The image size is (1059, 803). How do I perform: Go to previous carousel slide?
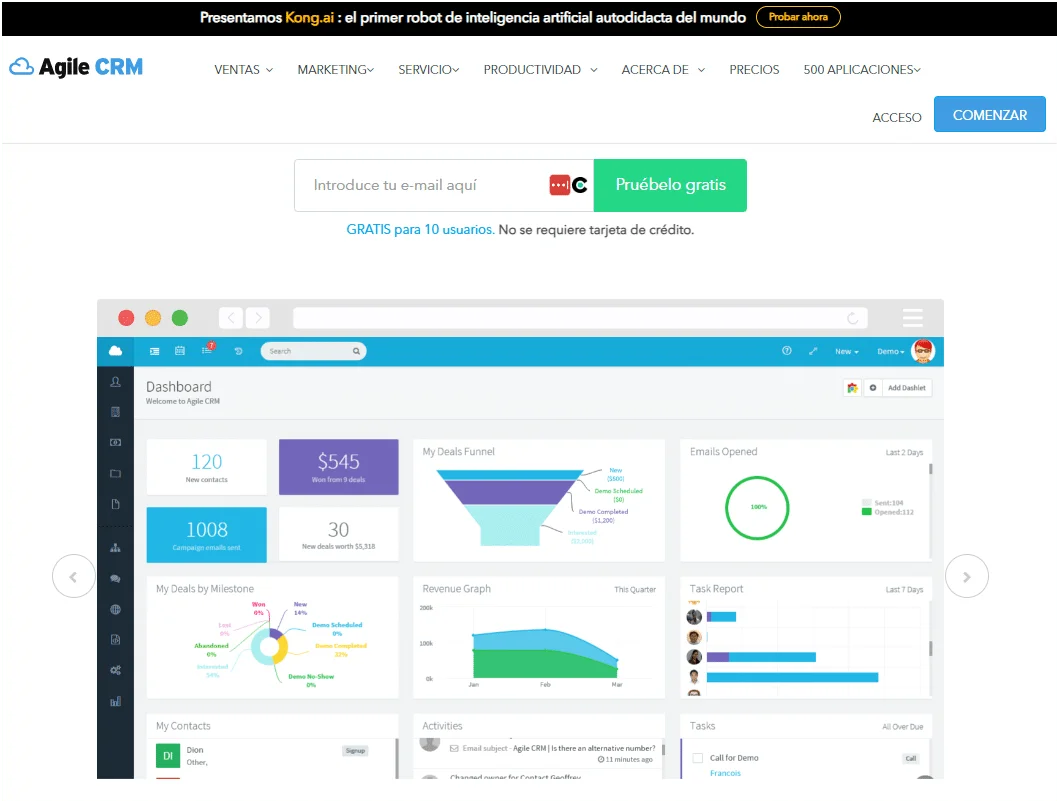[74, 576]
